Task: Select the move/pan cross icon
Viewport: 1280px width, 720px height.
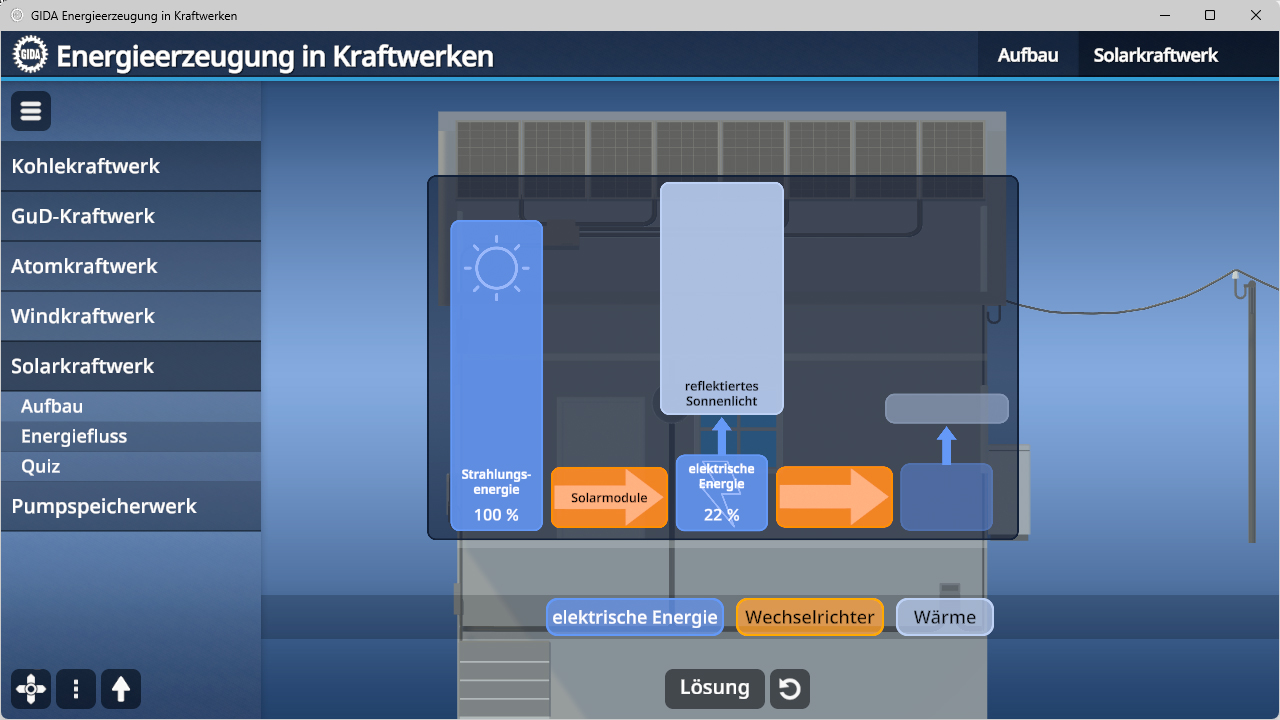Action: (30, 689)
